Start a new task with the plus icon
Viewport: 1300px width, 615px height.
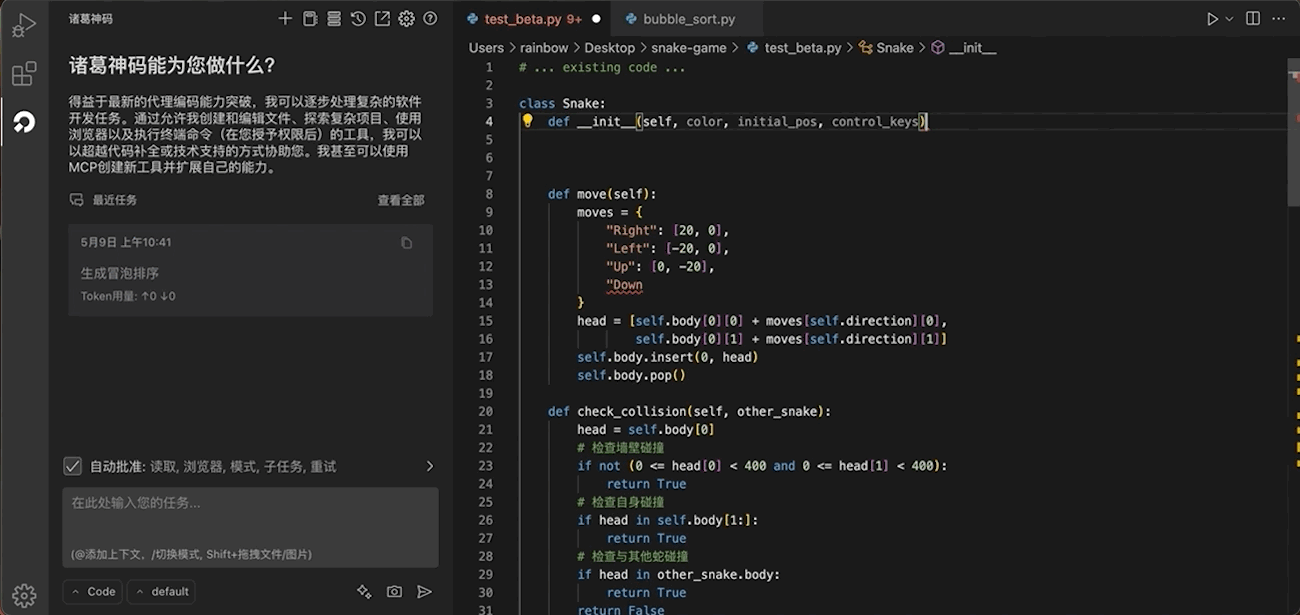pos(285,18)
